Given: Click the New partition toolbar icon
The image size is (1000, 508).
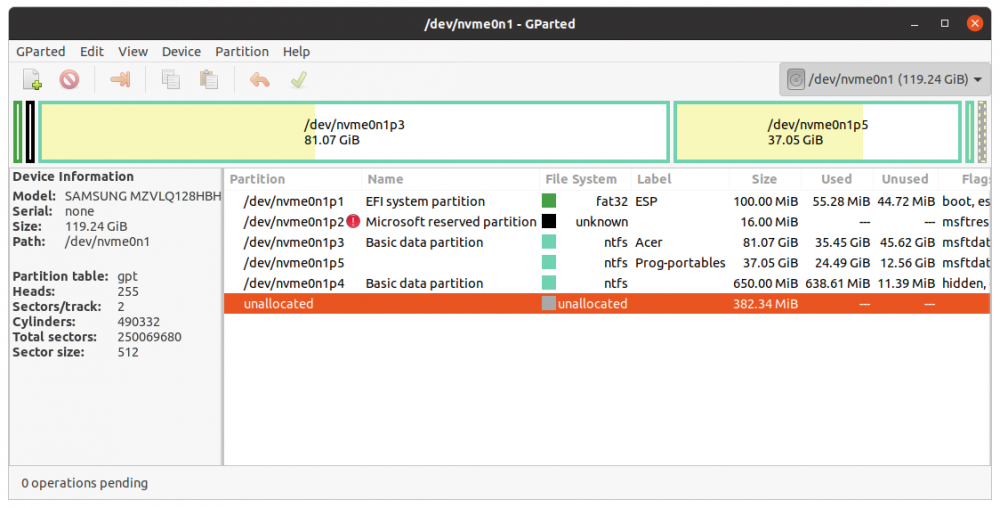Looking at the screenshot, I should click(x=32, y=79).
